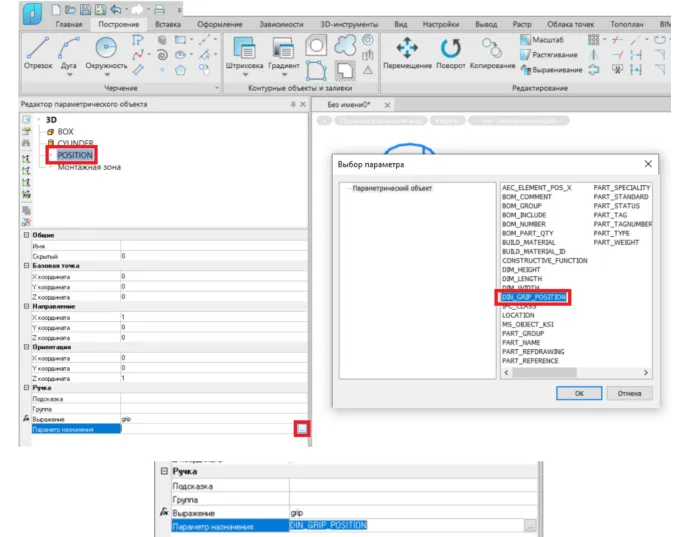Click the mirror tool icon in Редактирование
This screenshot has width=688, height=537.
[593, 55]
